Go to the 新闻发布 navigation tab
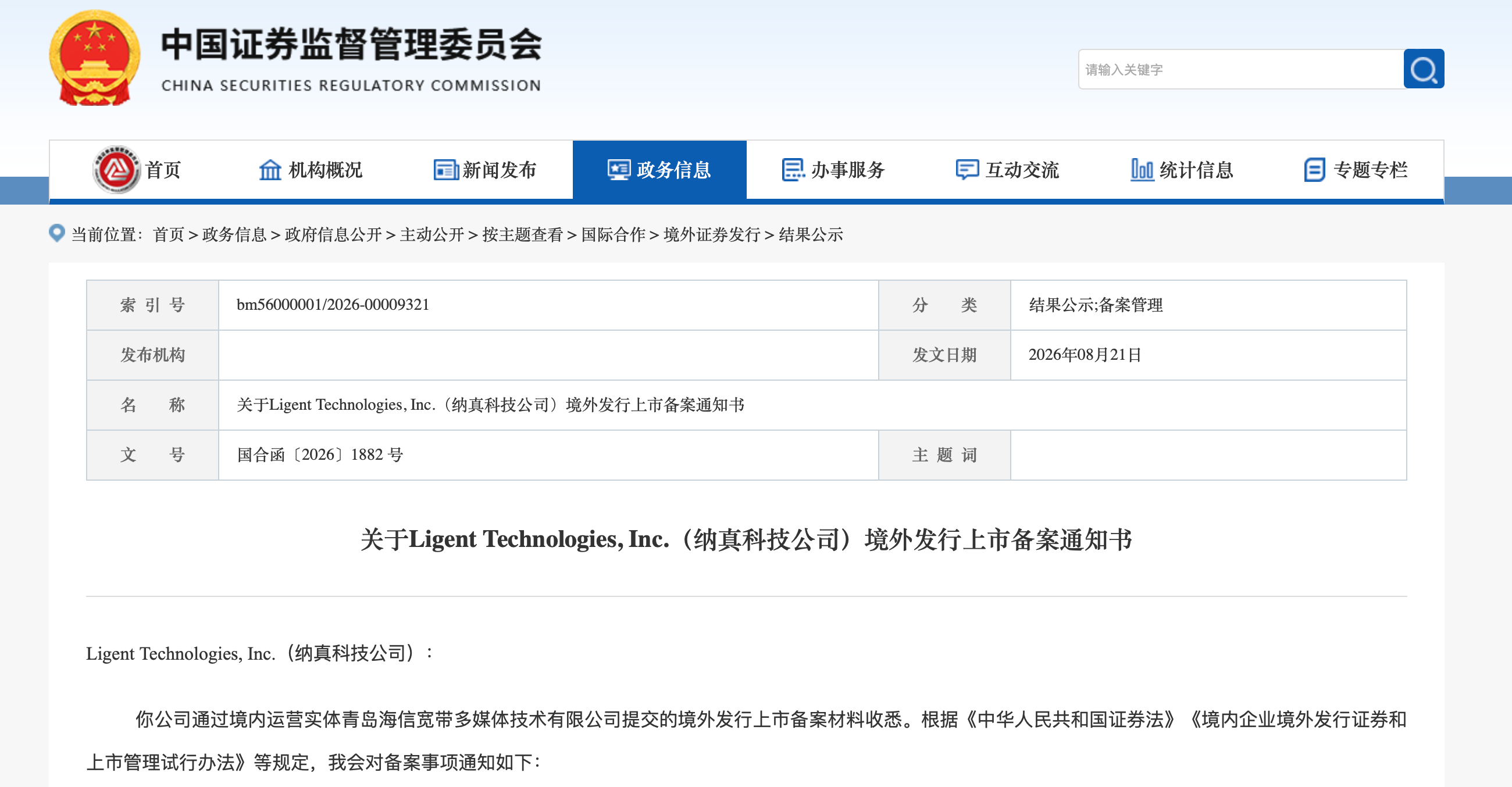 tap(485, 170)
